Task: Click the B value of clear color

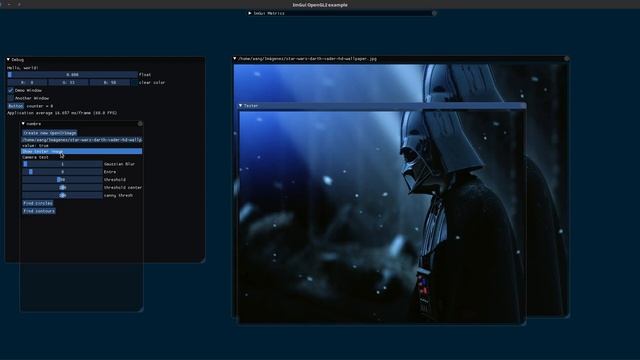Action: coord(110,82)
